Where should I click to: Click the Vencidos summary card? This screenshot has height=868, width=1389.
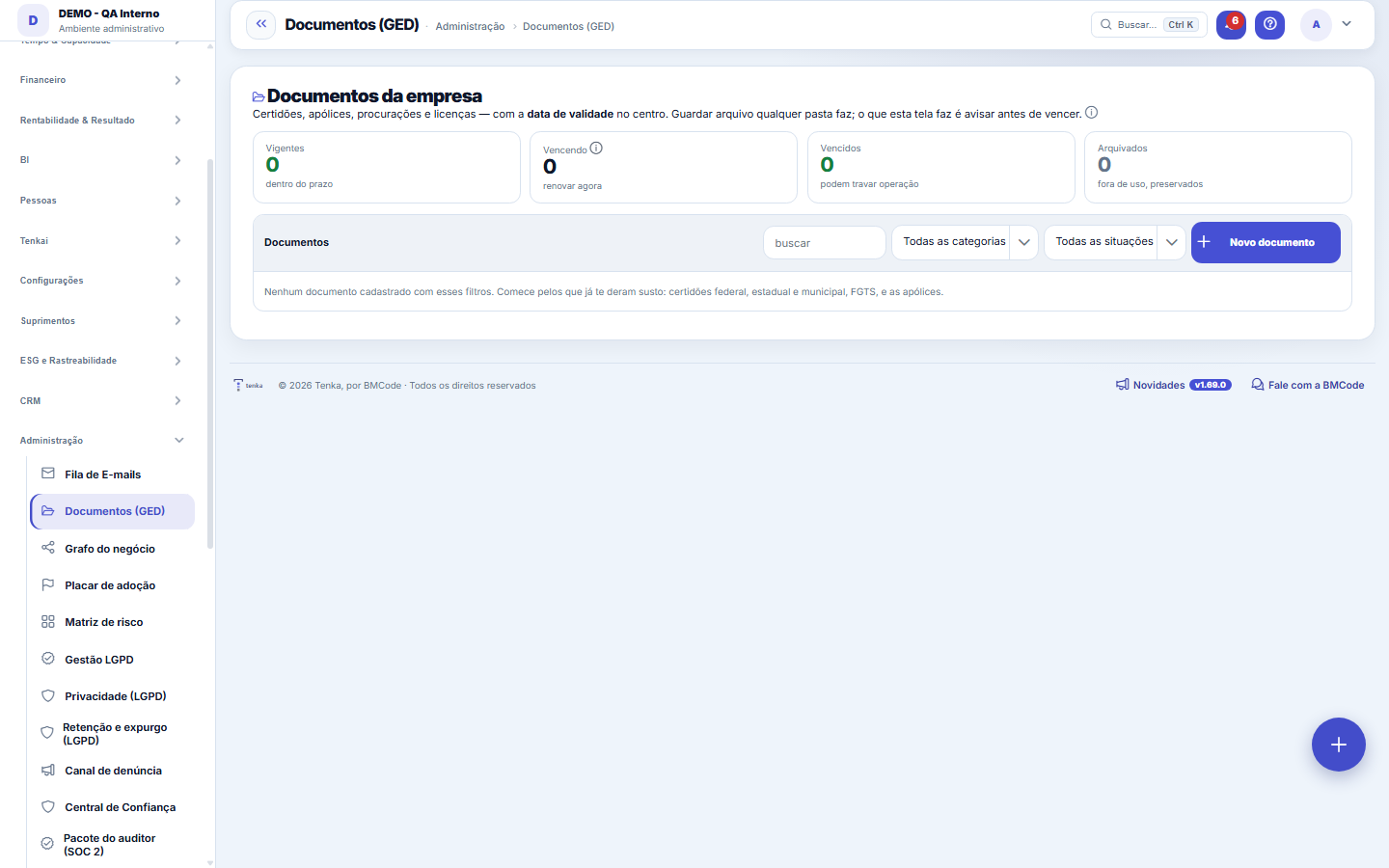pyautogui.click(x=941, y=167)
